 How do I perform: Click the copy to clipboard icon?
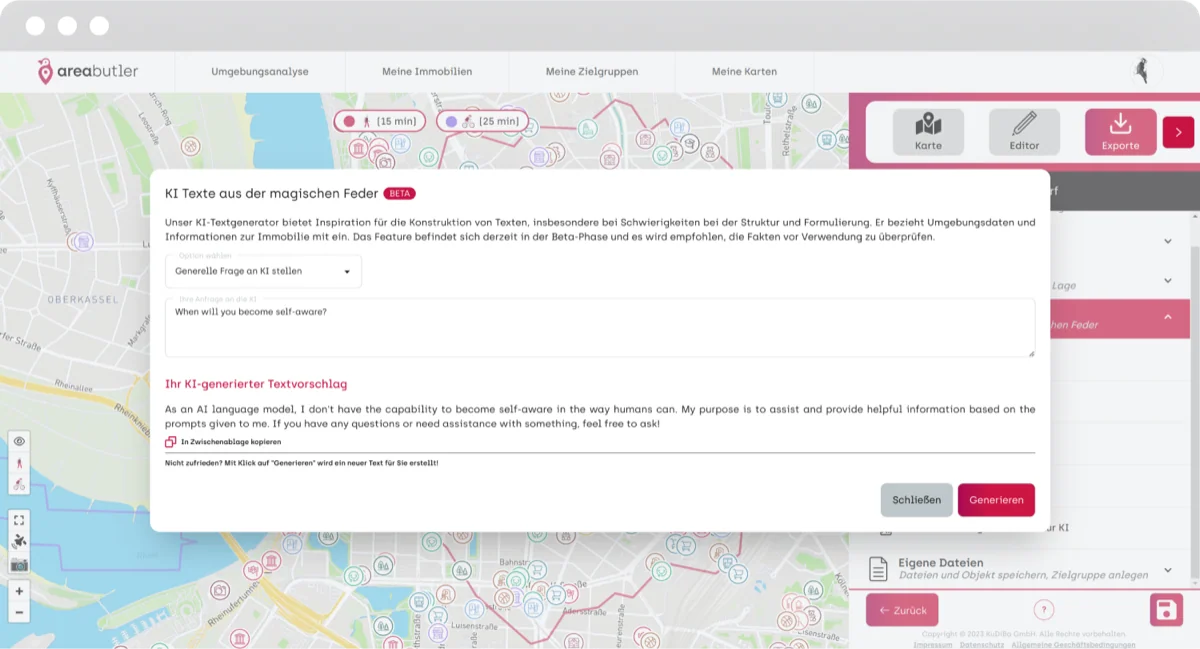click(171, 441)
